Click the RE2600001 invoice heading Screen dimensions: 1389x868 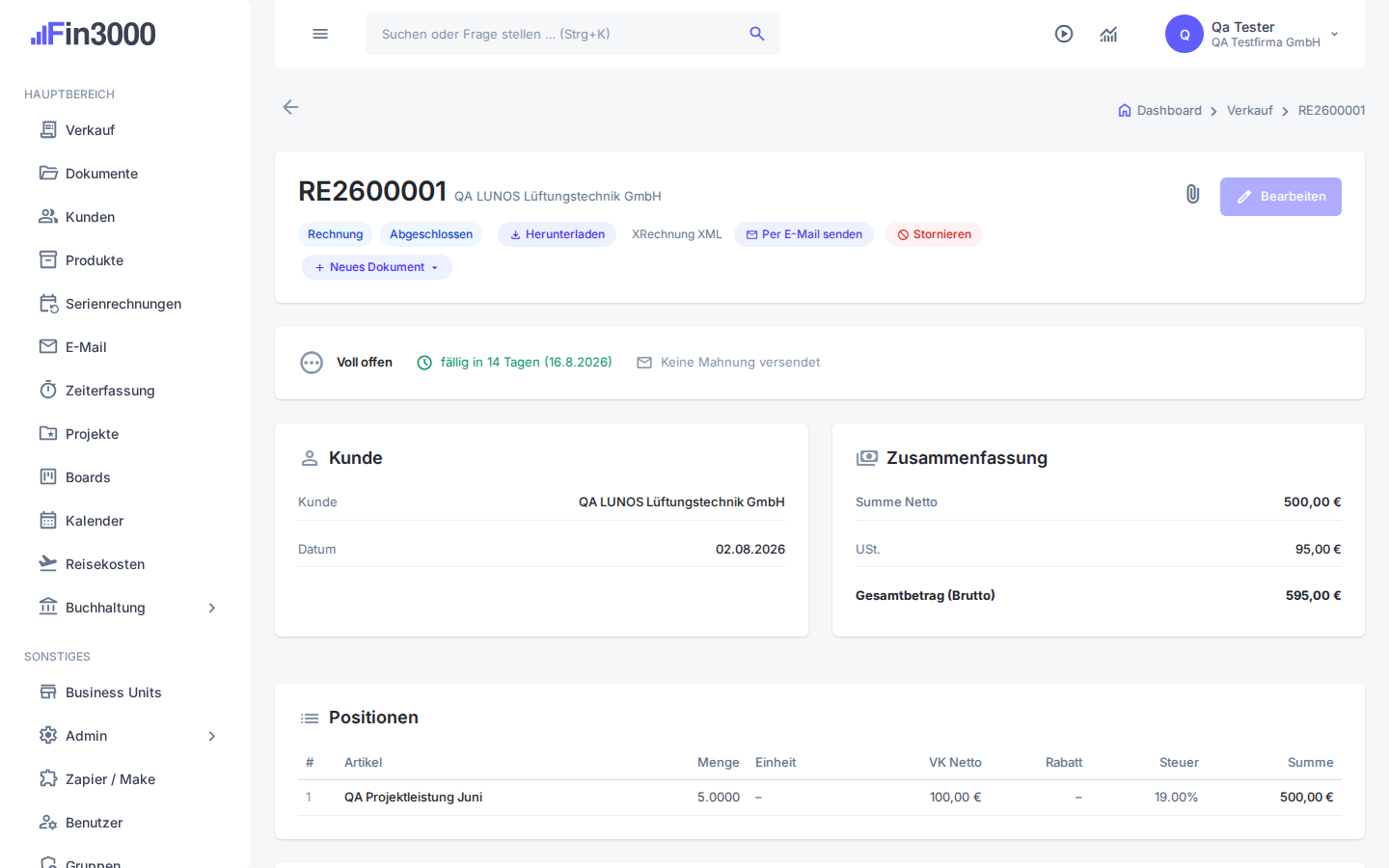pyautogui.click(x=372, y=191)
